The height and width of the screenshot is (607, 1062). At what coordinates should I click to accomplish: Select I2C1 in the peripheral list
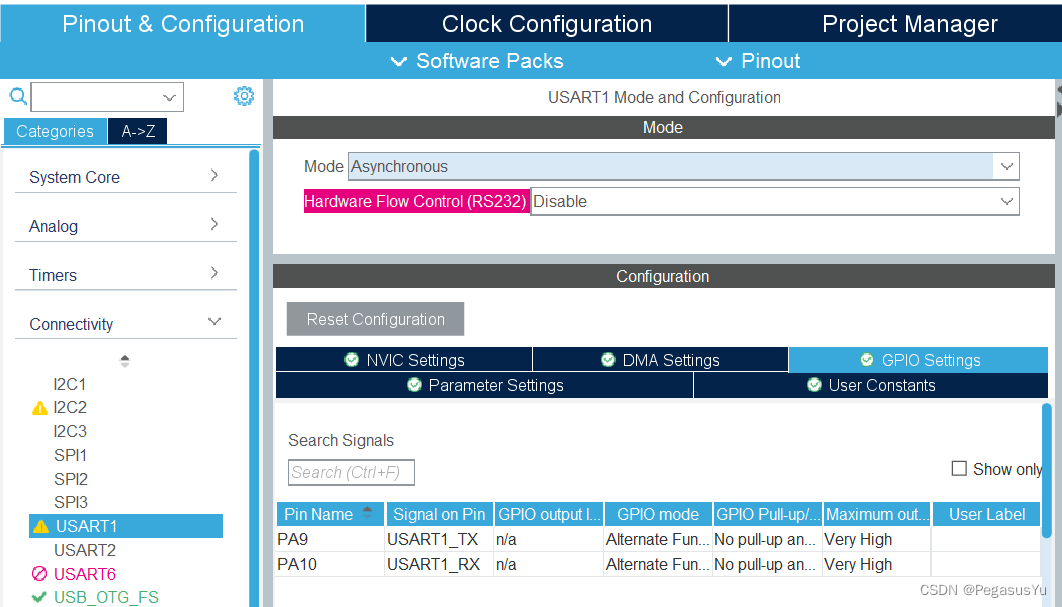coord(70,384)
